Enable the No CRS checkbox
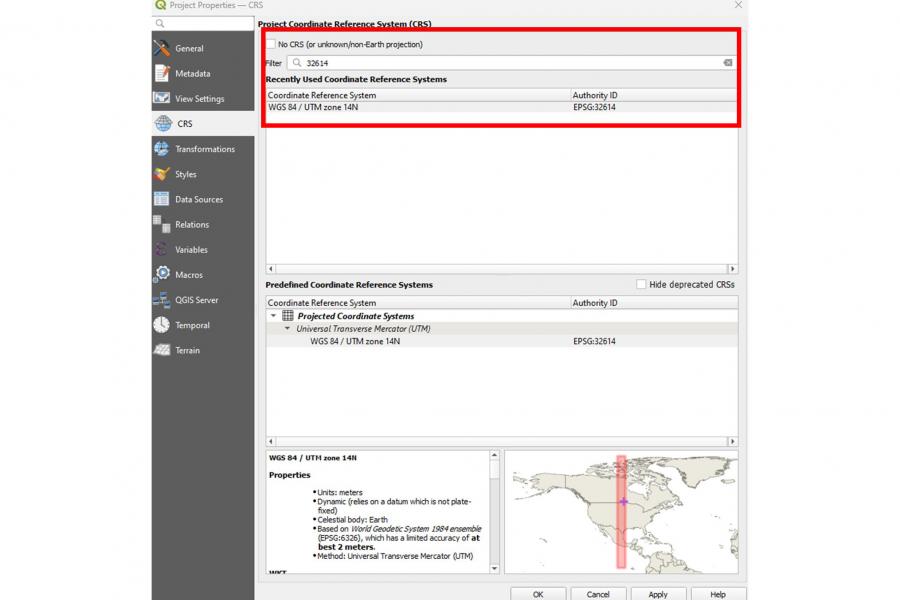Image resolution: width=900 pixels, height=600 pixels. click(x=271, y=44)
